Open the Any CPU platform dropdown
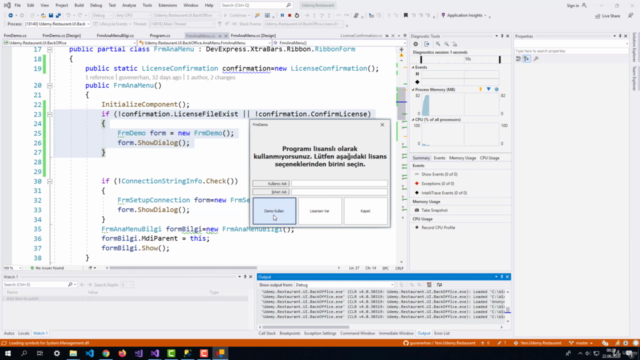This screenshot has height=360, width=640. click(x=132, y=16)
